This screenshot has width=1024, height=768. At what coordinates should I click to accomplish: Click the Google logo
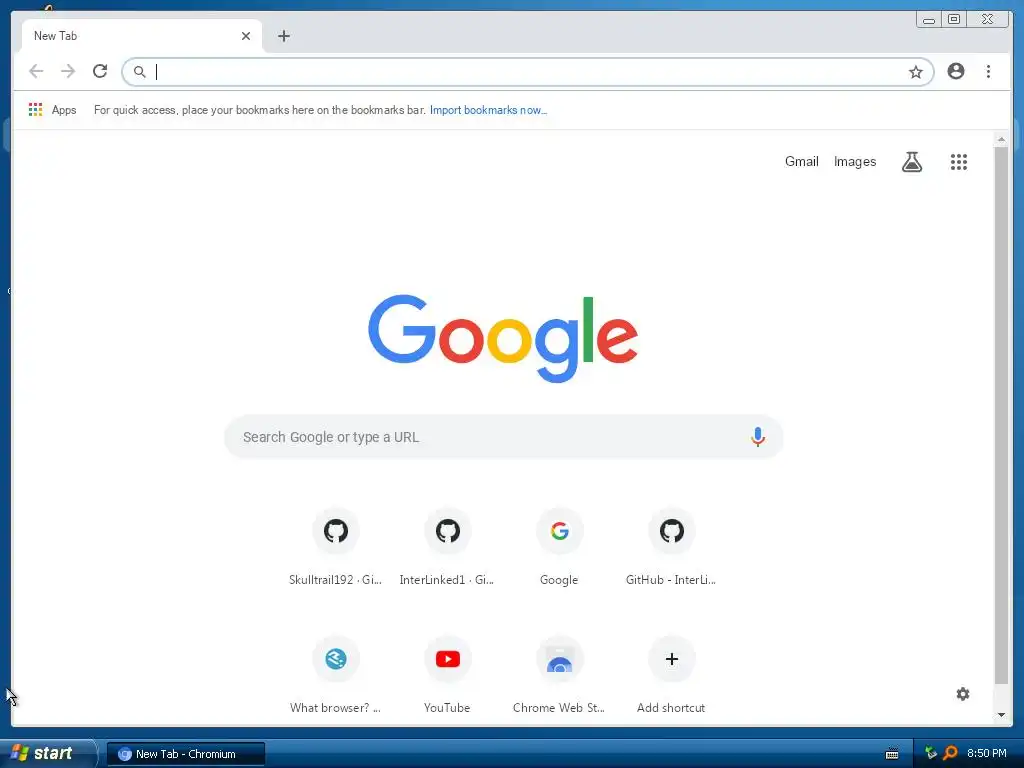503,338
